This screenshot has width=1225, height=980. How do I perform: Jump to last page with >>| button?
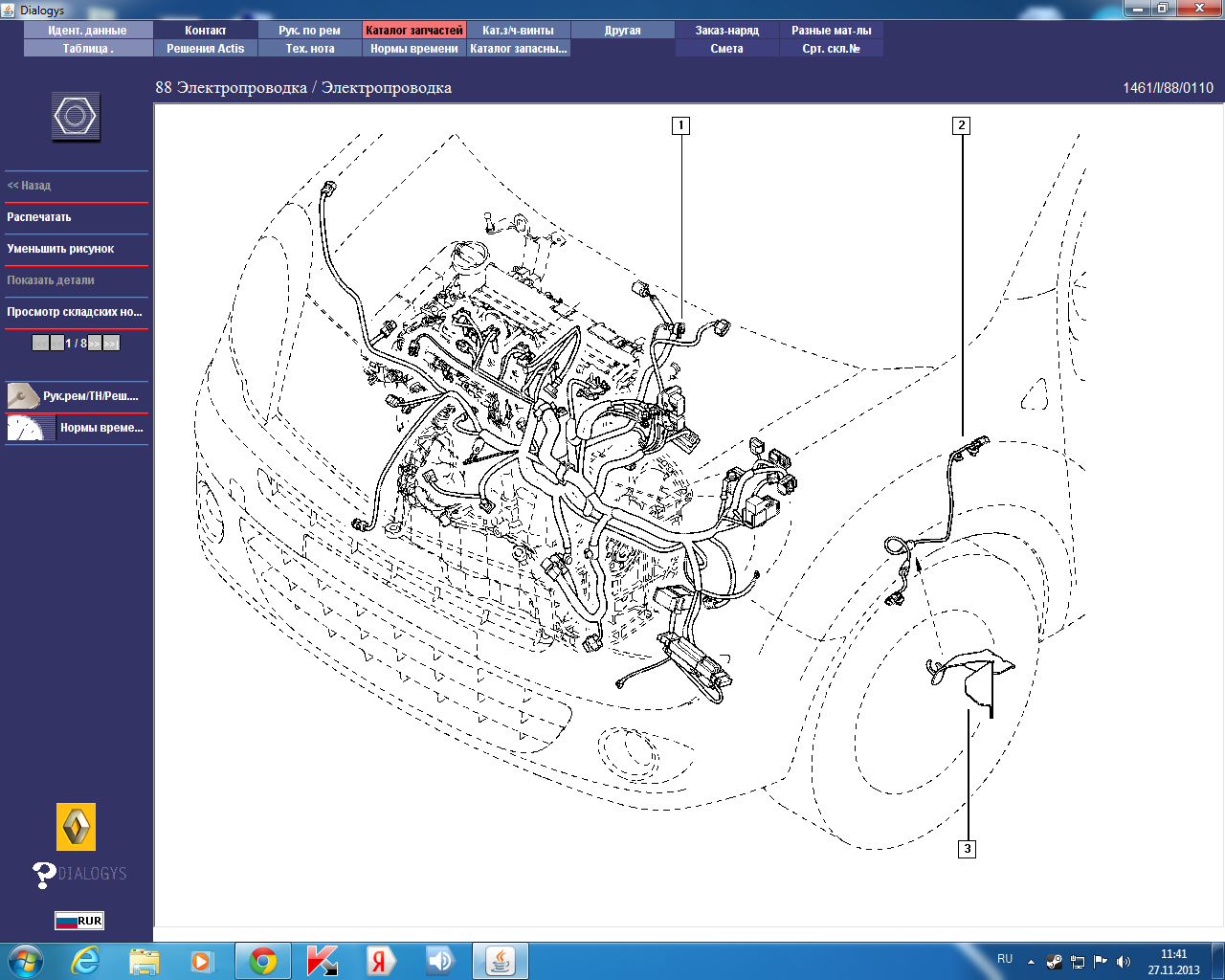(111, 343)
